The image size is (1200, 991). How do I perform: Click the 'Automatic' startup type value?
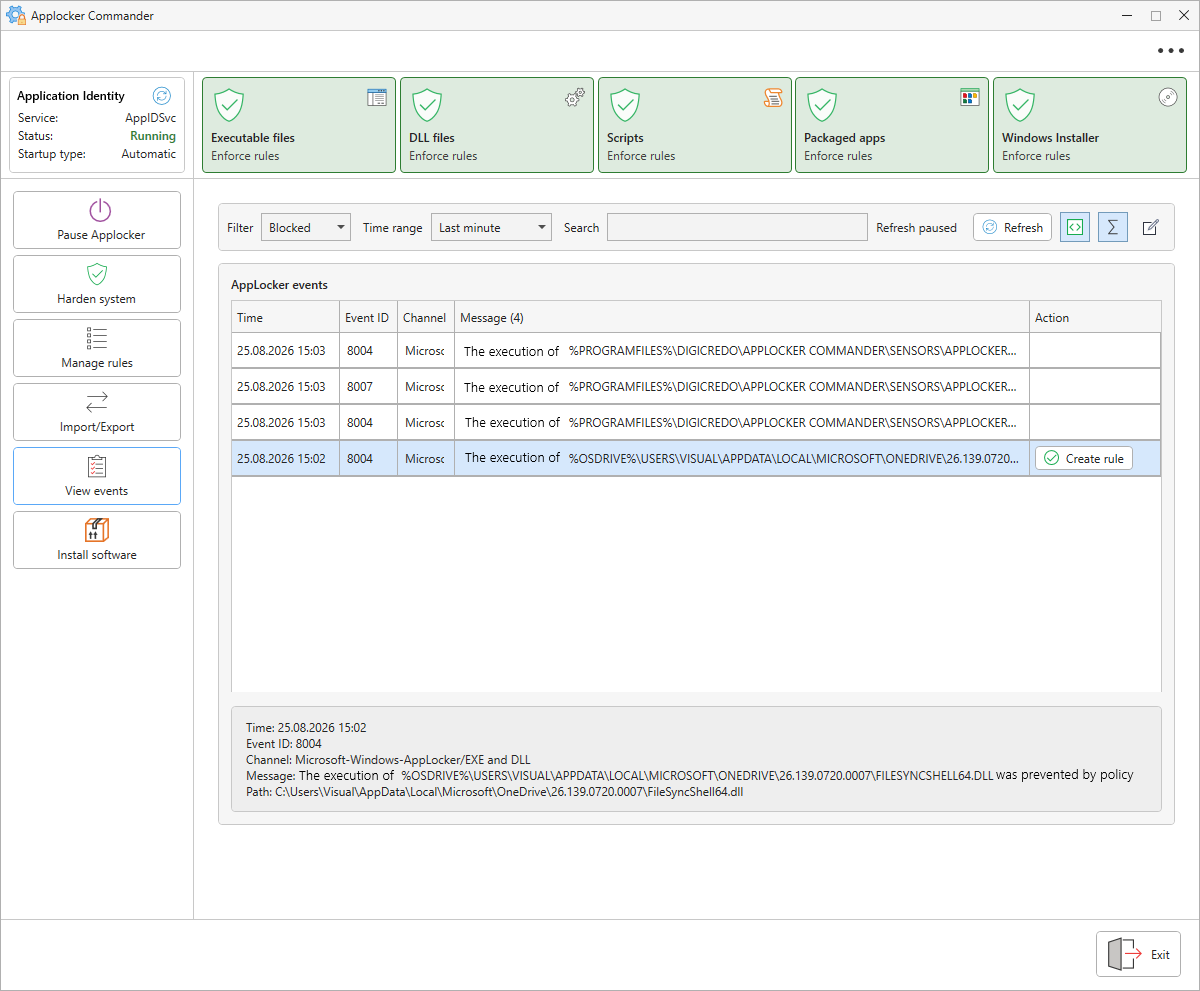[x=149, y=154]
